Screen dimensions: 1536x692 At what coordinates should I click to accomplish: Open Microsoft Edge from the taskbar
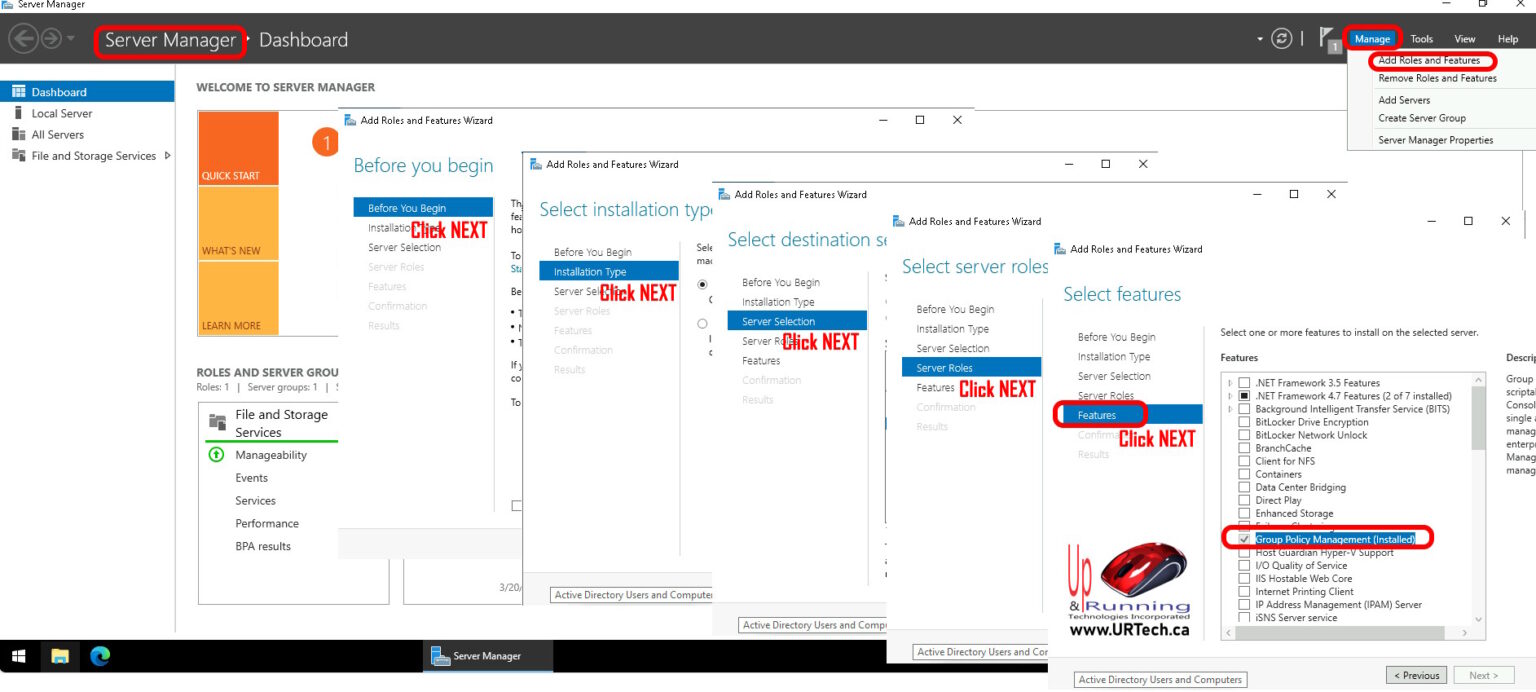98,657
